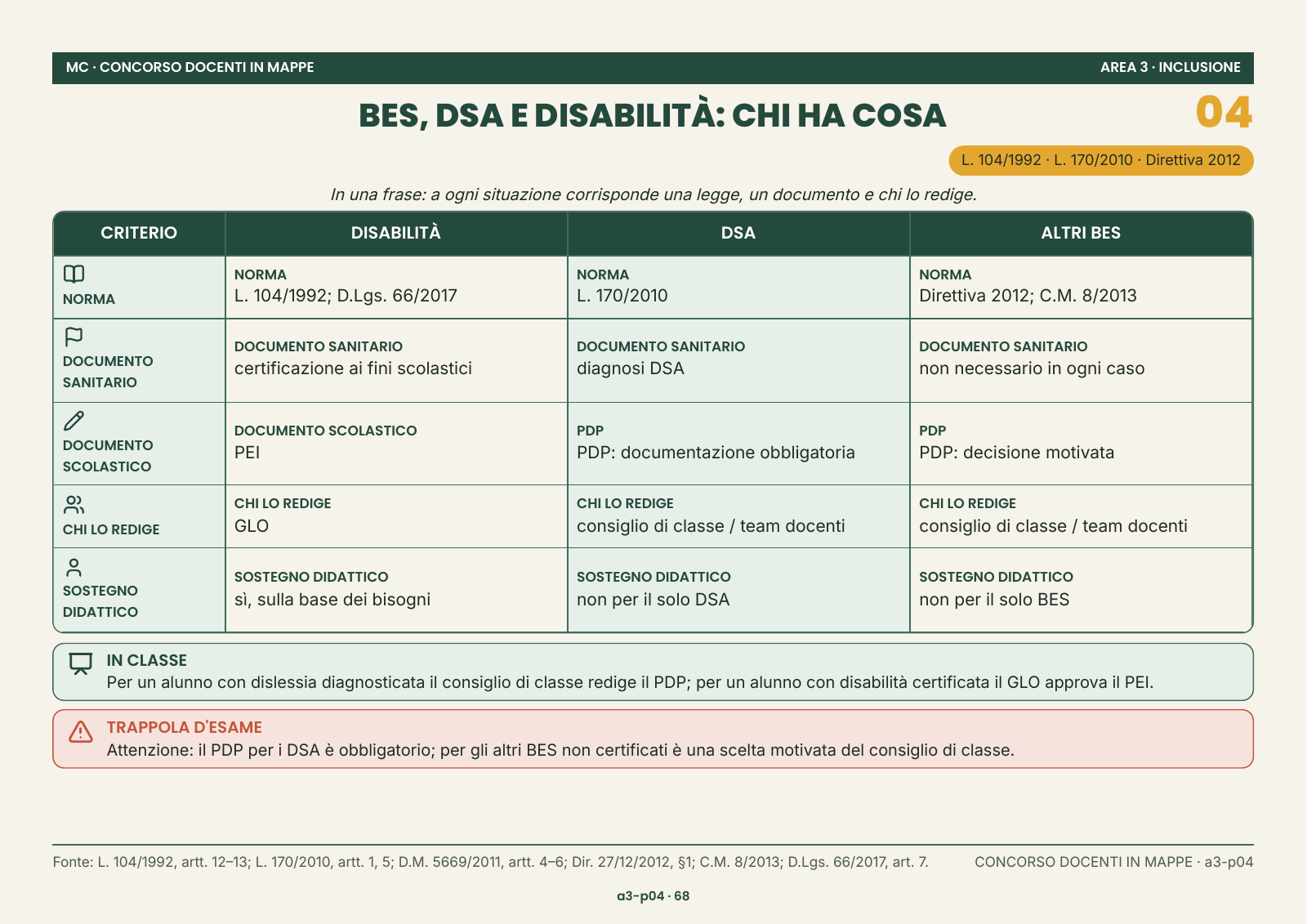
Task: Click 'sì, sulla base dei bisogni' text
Action: coord(332,600)
